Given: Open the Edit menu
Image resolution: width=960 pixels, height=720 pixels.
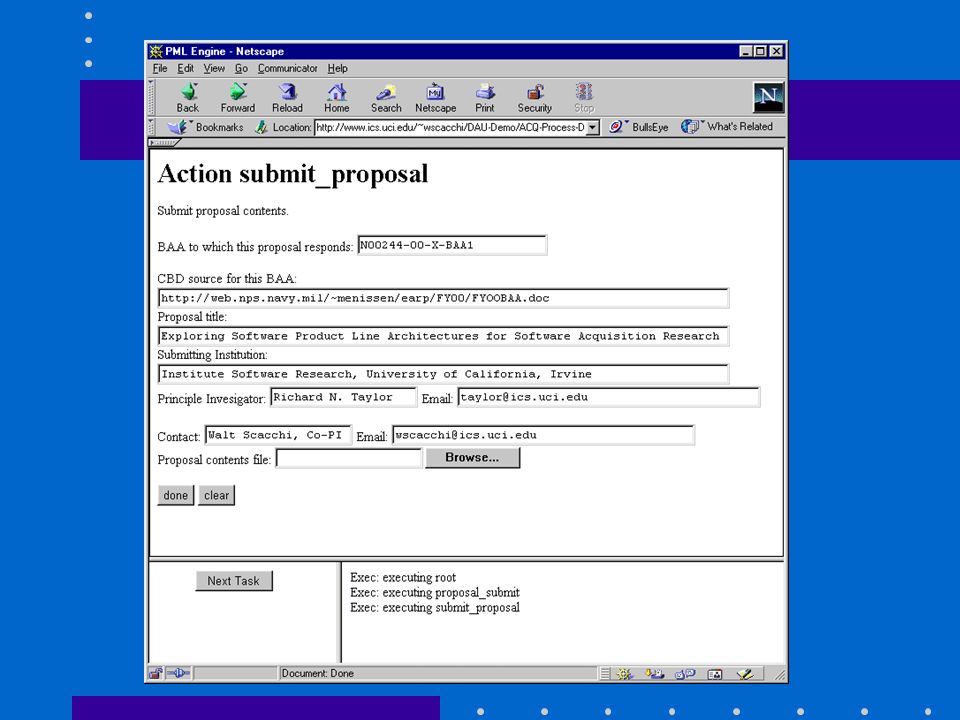Looking at the screenshot, I should click(186, 69).
